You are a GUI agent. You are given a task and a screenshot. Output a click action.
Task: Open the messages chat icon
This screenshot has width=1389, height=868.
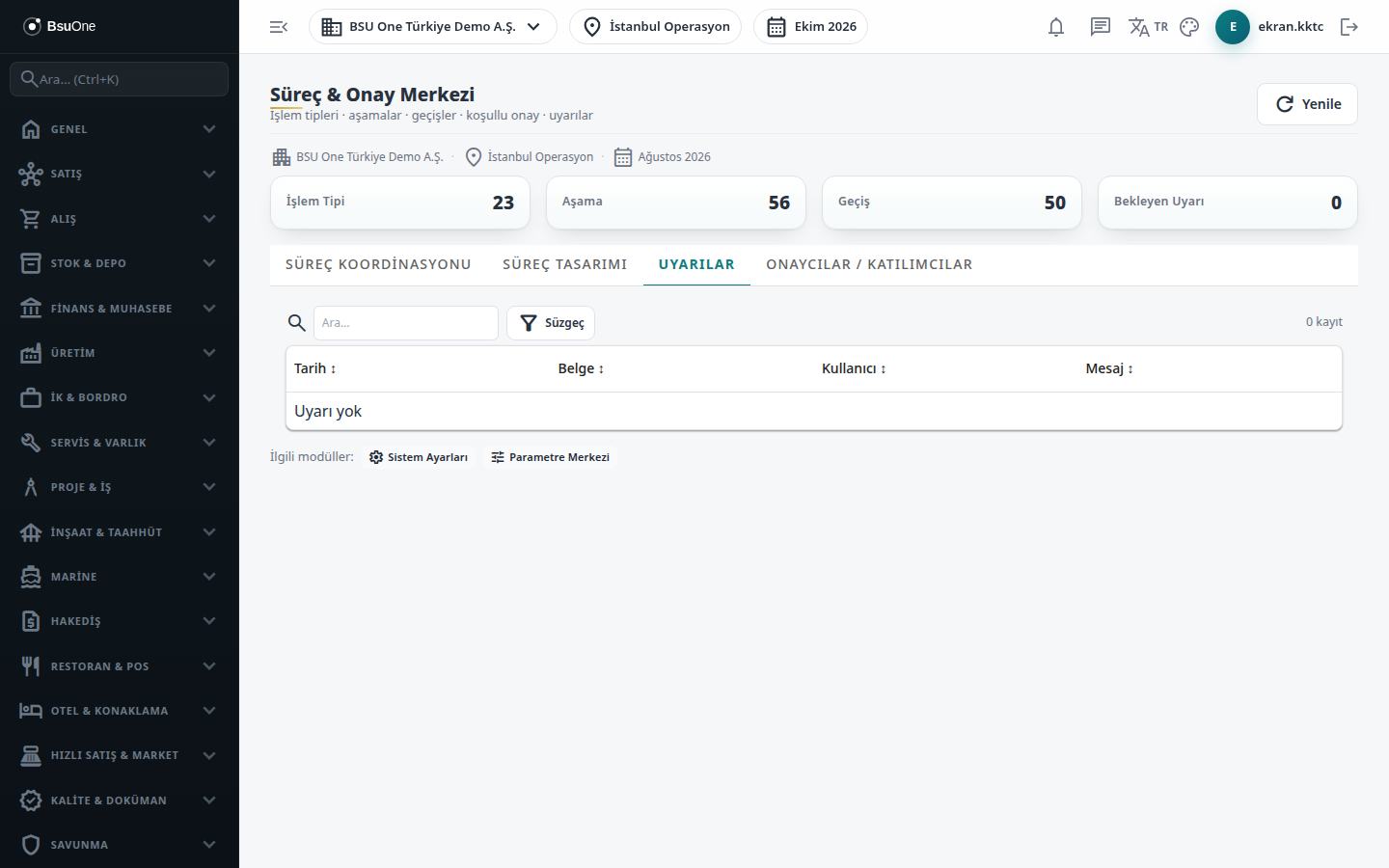1101,27
